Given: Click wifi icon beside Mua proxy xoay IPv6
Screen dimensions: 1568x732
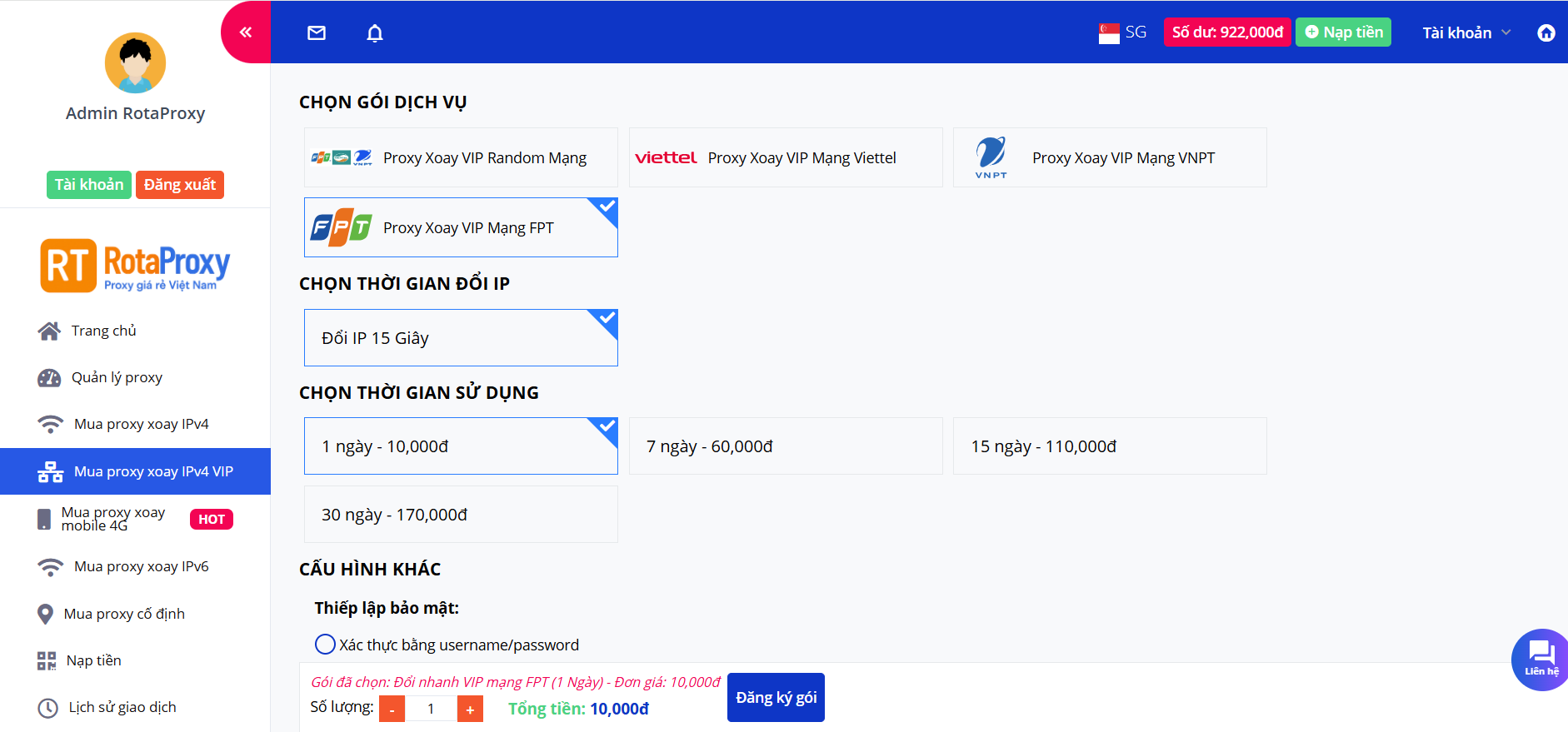Looking at the screenshot, I should [51, 567].
